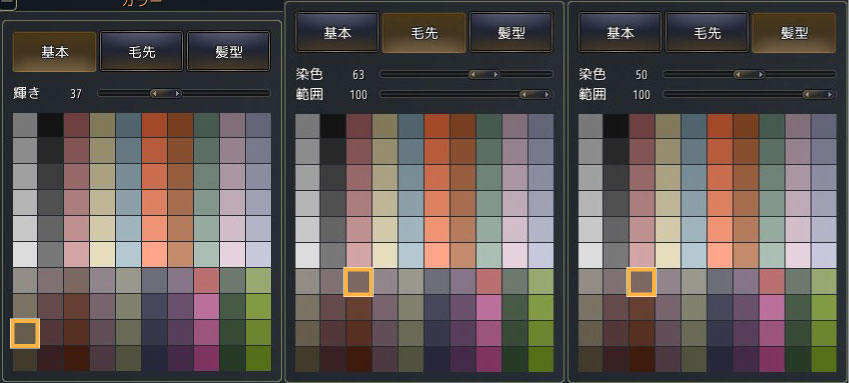Image resolution: width=849 pixels, height=383 pixels.
Task: Open the 髪型 tab in the middle panel
Action: pyautogui.click(x=511, y=33)
